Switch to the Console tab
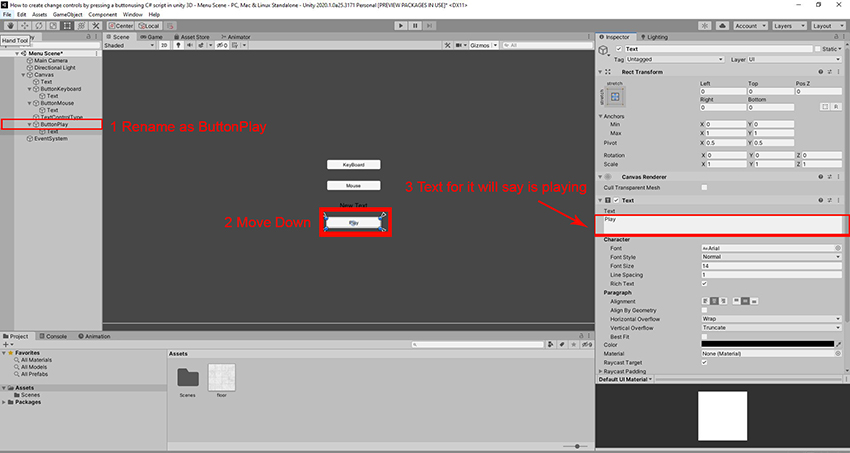850x453 pixels. coord(53,336)
